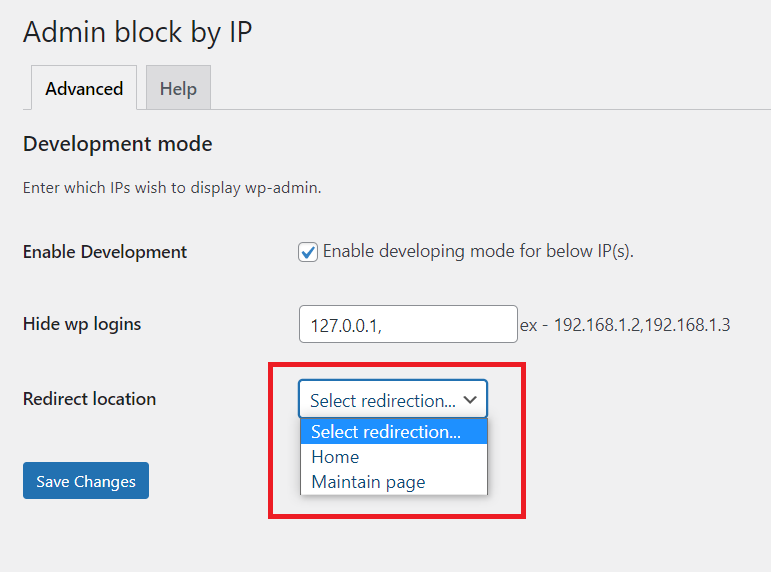Screen dimensions: 771x572
Task: Click the Enable Development row label
Action: [x=105, y=252]
